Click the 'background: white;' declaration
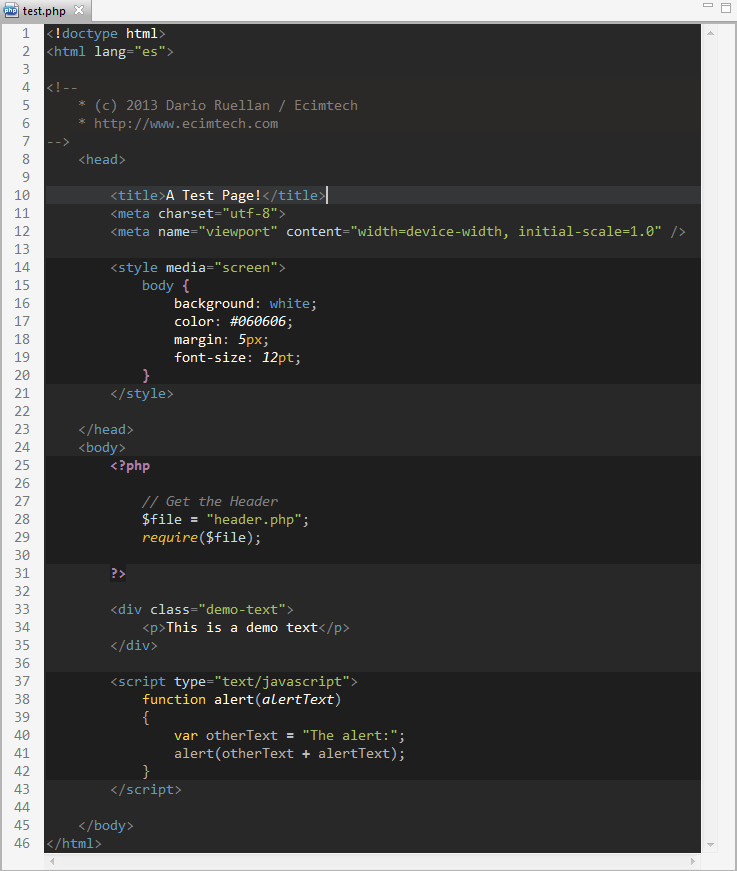Image resolution: width=737 pixels, height=871 pixels. coord(245,304)
